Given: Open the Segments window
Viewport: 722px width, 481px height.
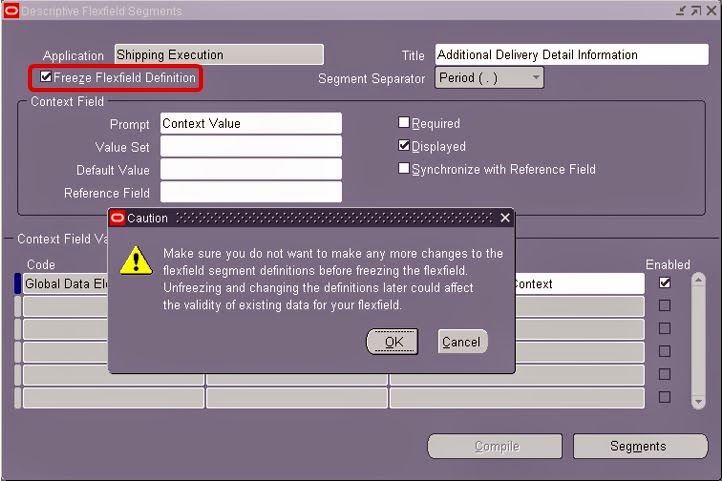Looking at the screenshot, I should [x=640, y=446].
